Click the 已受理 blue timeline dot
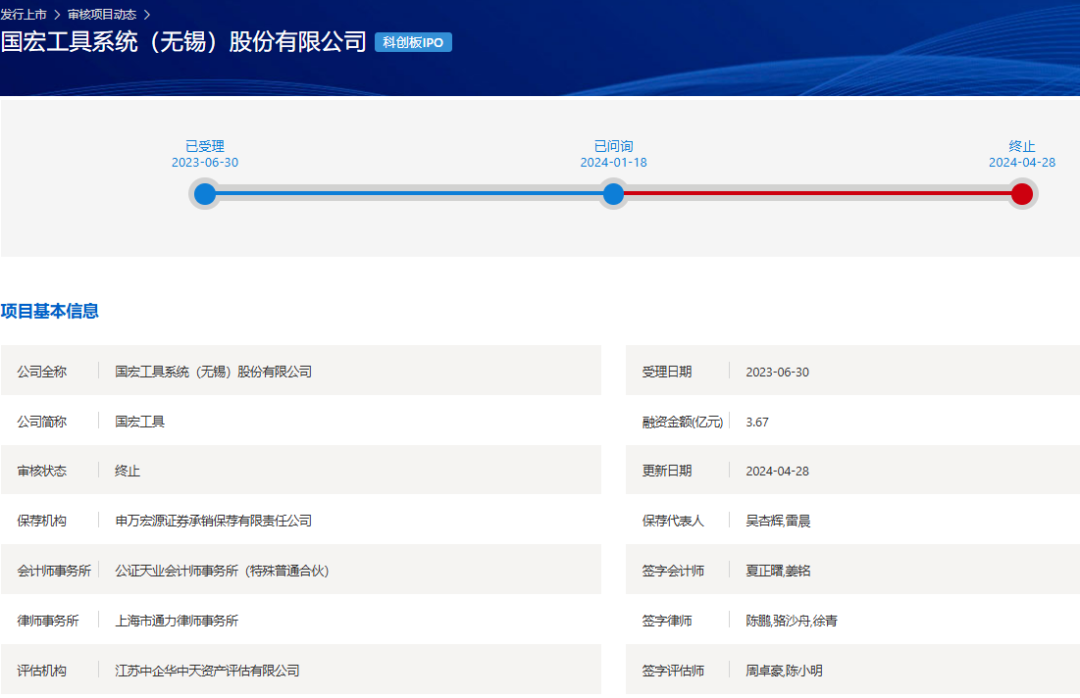The width and height of the screenshot is (1080, 698). click(205, 194)
